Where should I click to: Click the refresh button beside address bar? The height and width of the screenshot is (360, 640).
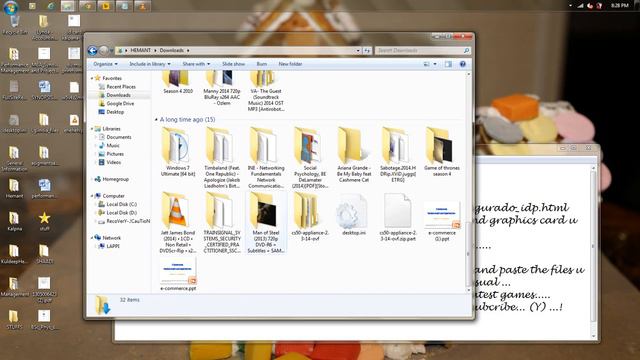(x=367, y=51)
